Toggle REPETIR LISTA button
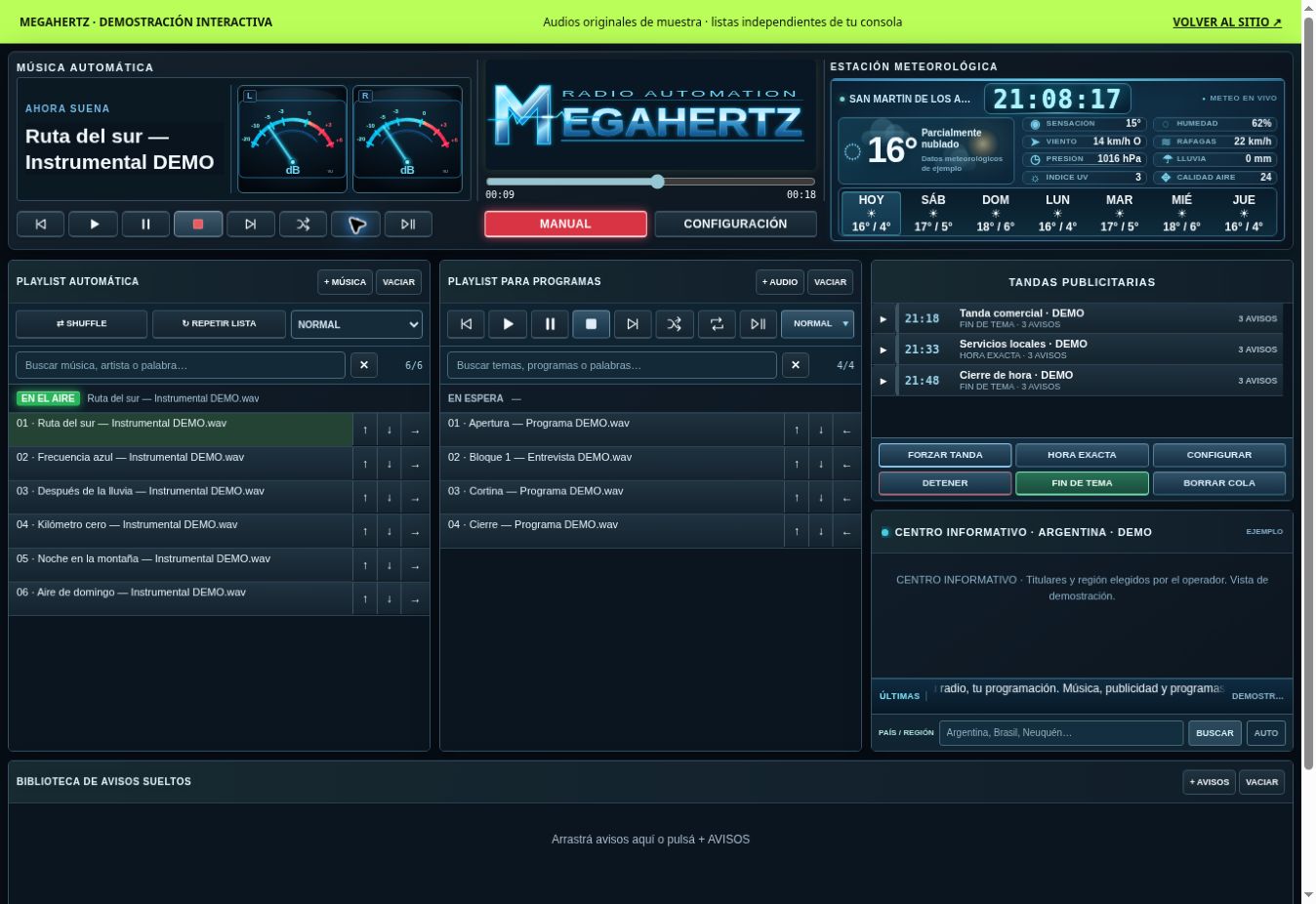1316x904 pixels. tap(219, 324)
